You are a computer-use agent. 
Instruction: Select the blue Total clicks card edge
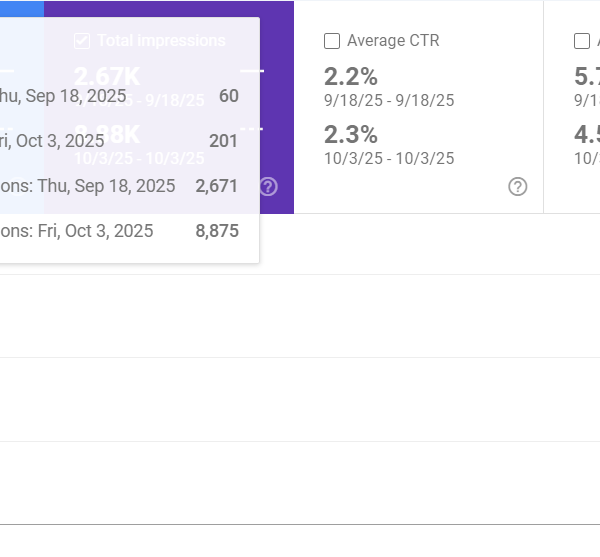pyautogui.click(x=21, y=8)
